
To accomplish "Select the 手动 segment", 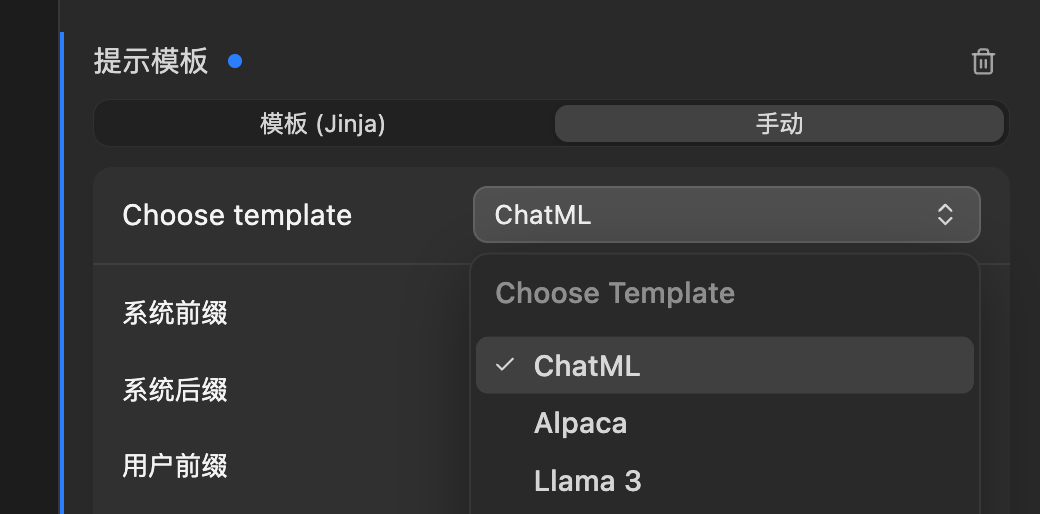I will coord(779,124).
